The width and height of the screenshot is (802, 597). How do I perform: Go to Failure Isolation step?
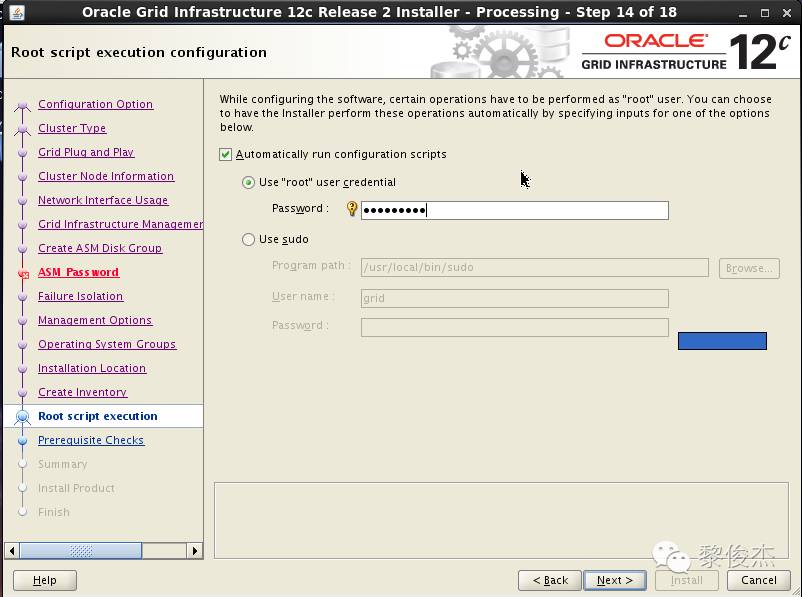point(80,296)
